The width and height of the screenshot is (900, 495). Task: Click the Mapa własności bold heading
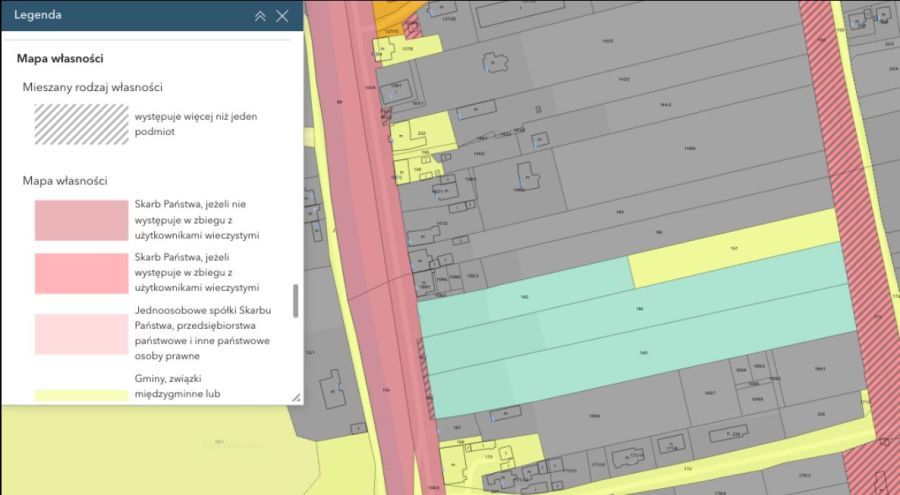61,58
